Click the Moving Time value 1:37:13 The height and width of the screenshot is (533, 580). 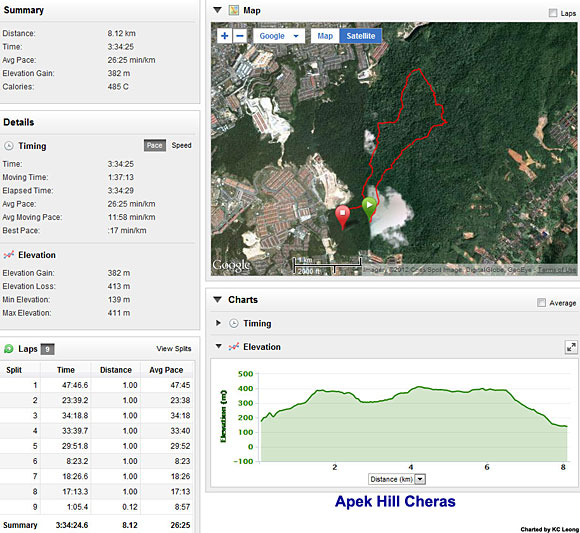[x=121, y=178]
